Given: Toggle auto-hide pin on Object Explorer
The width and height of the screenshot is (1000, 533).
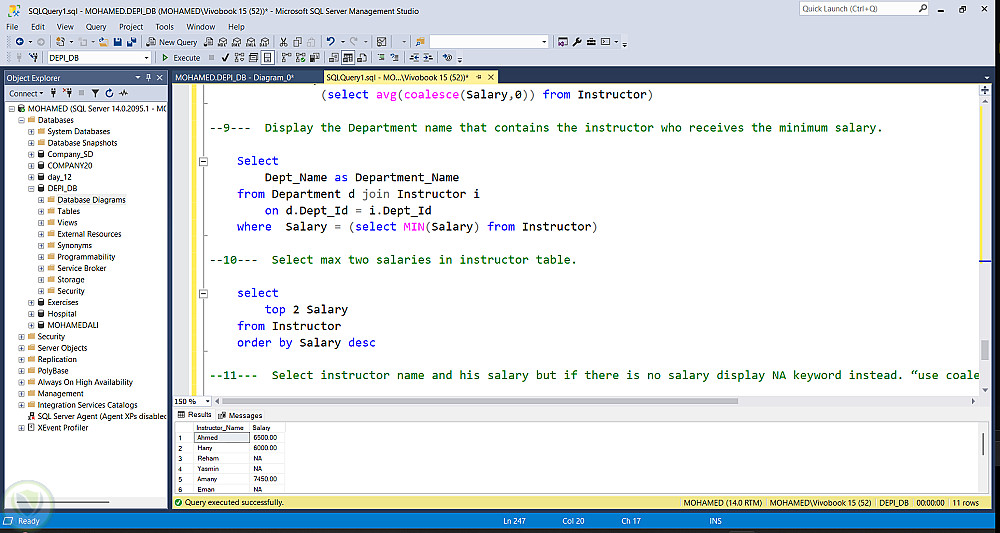Looking at the screenshot, I should click(149, 77).
